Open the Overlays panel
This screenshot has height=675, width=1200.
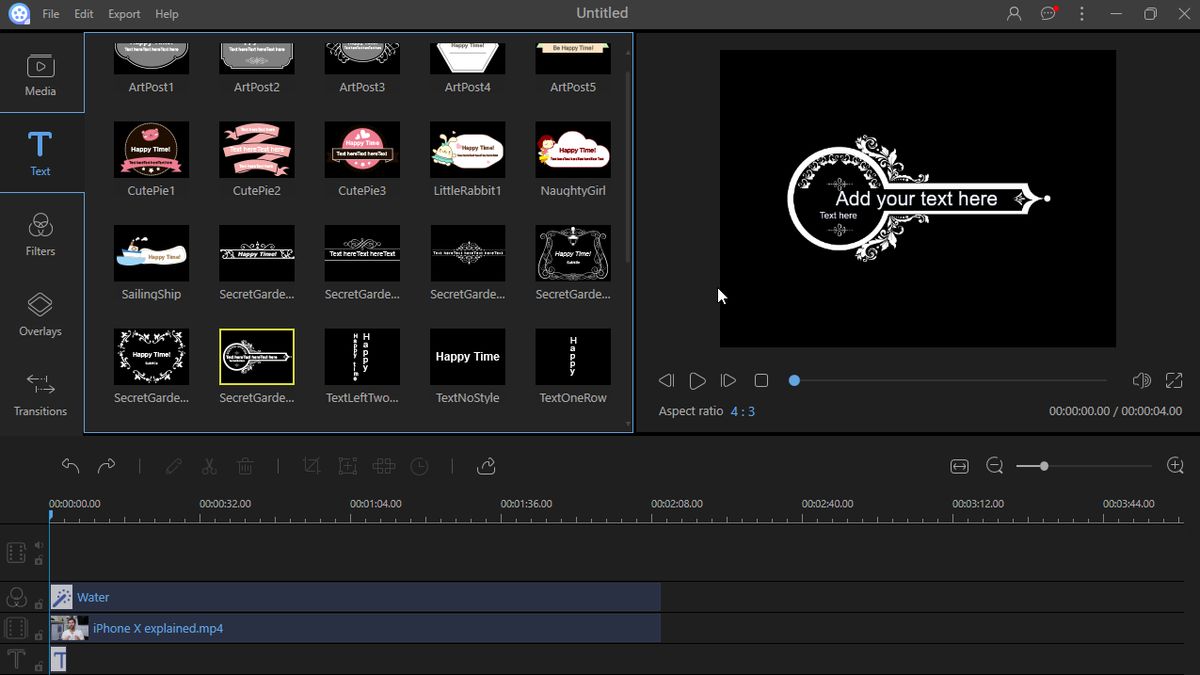point(40,314)
